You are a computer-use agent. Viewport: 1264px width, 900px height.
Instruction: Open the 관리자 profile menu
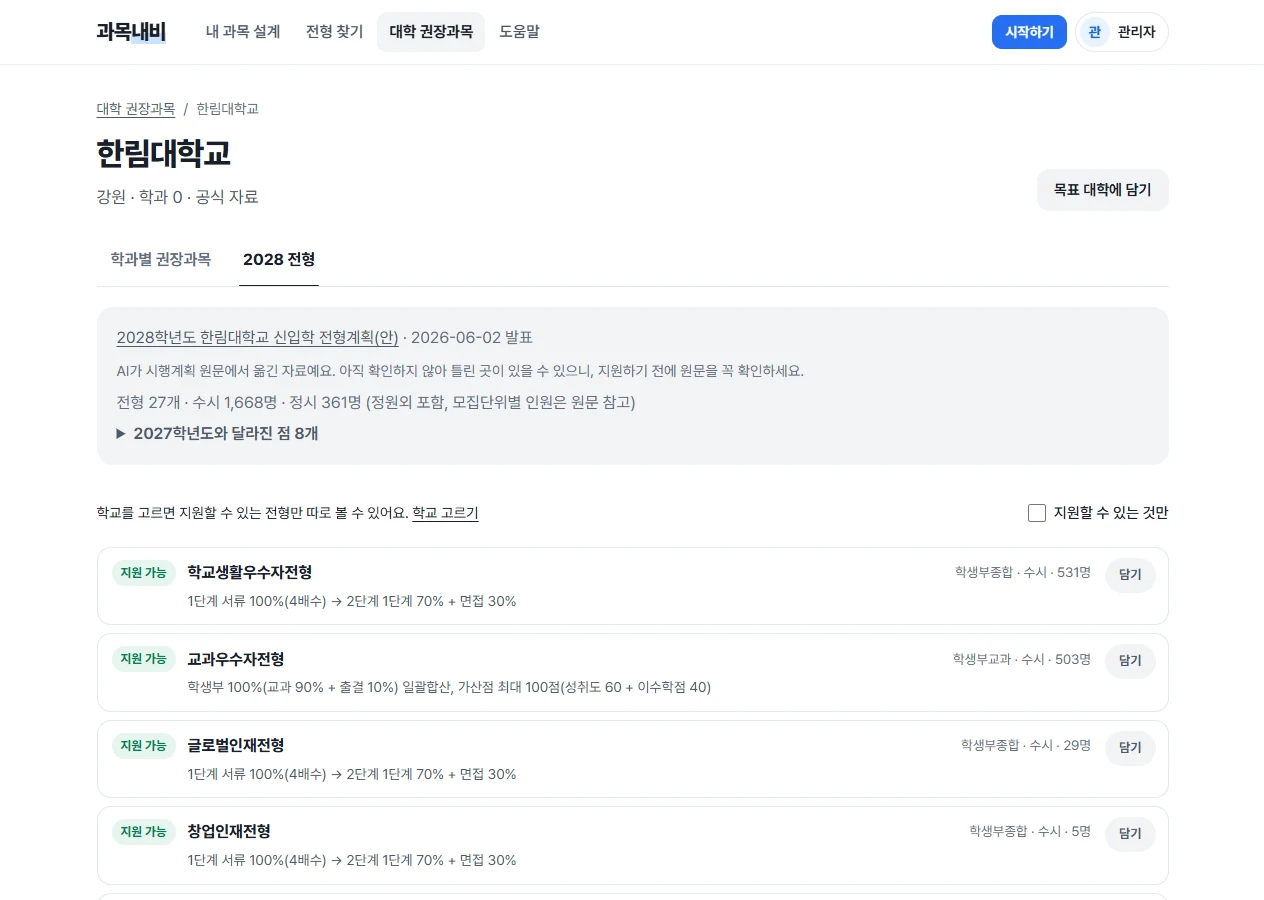(x=1122, y=32)
